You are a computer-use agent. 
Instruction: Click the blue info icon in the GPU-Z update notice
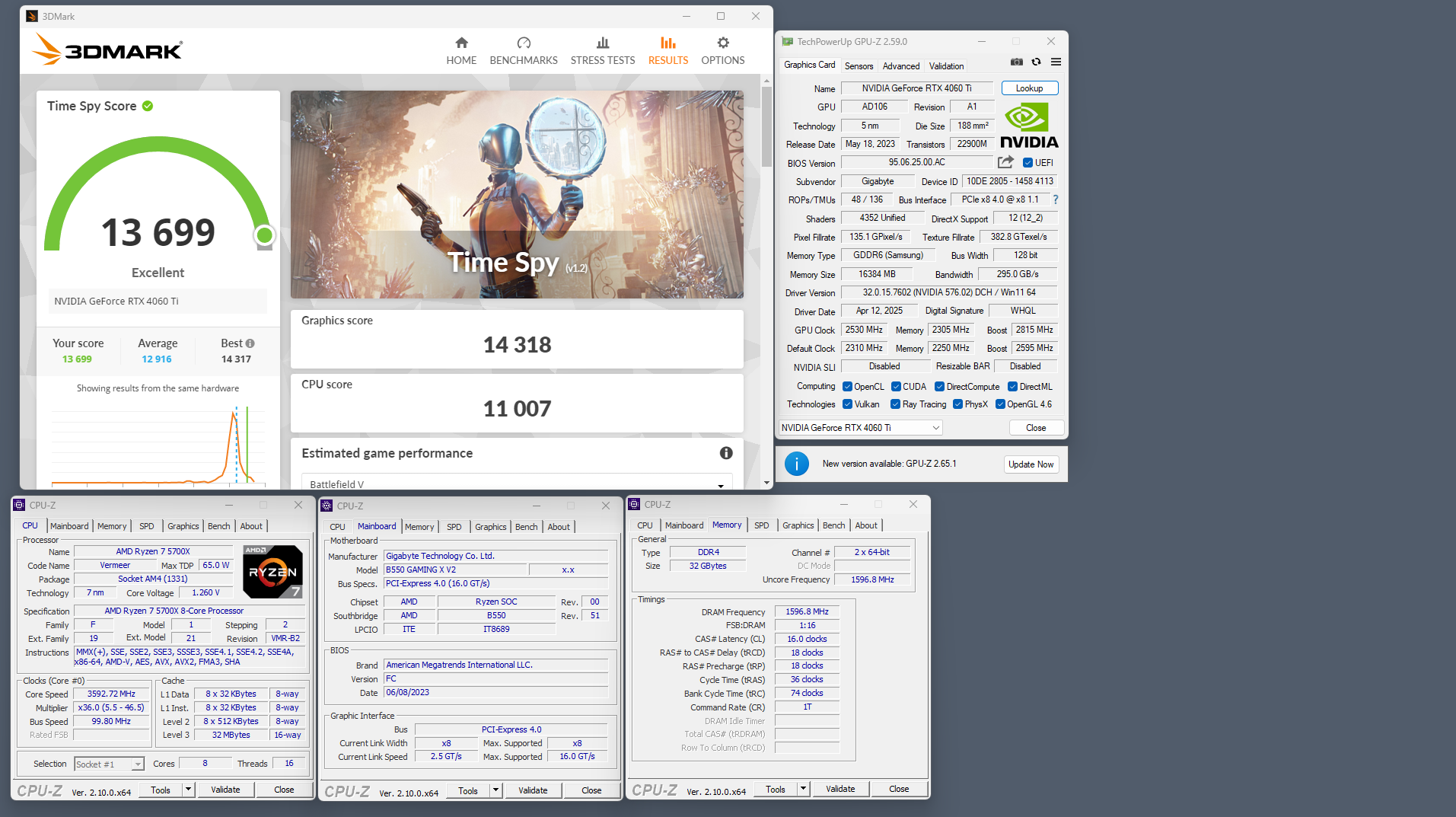796,464
